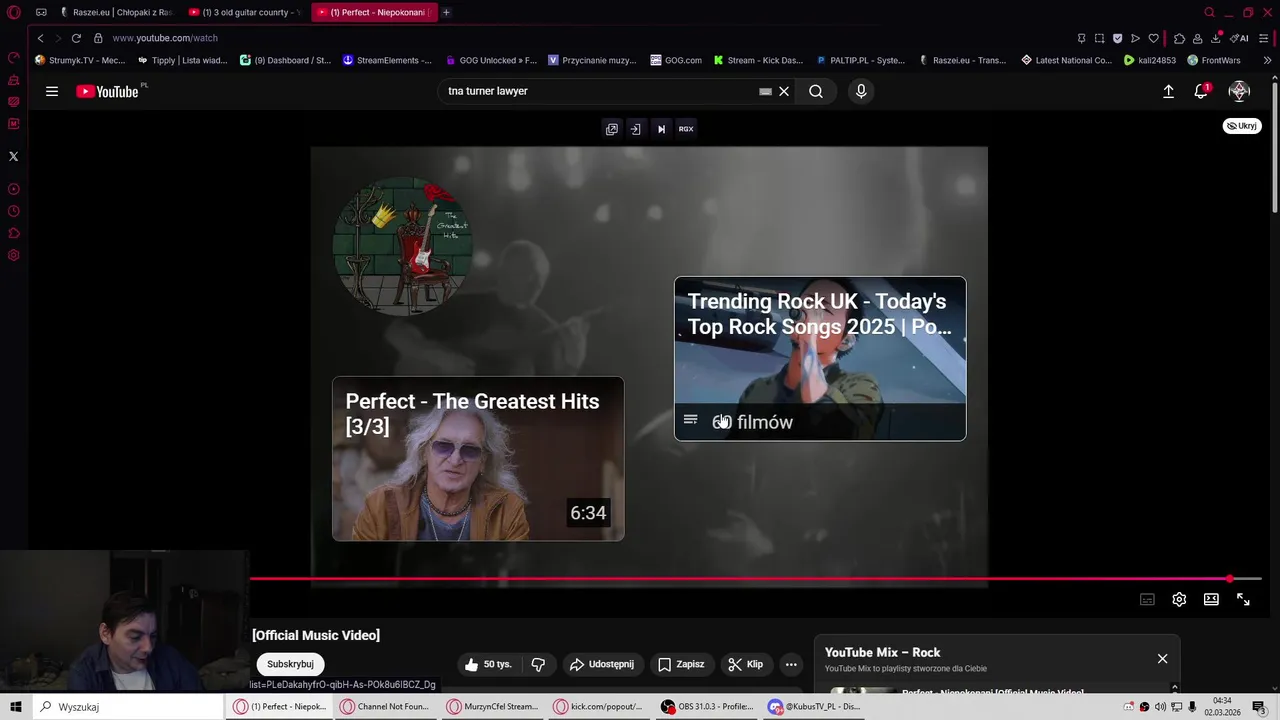The image size is (1280, 720).
Task: Open the Windows notification center icon
Action: pyautogui.click(x=1259, y=707)
